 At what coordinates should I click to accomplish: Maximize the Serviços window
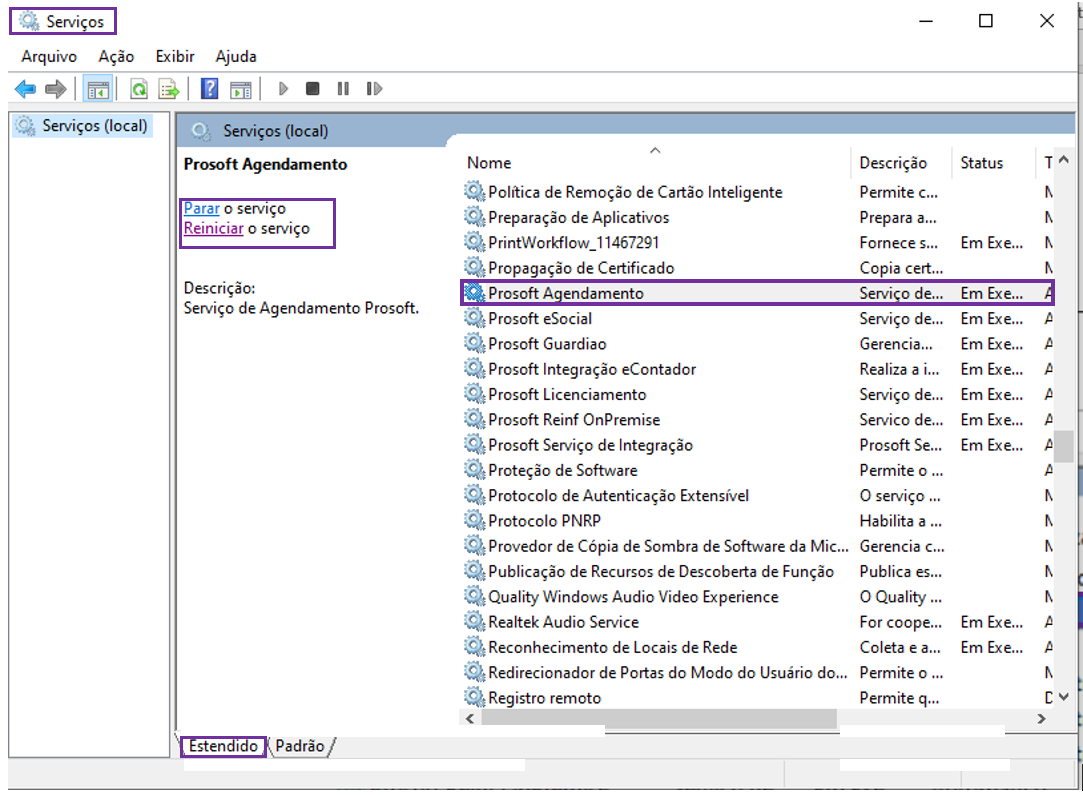click(x=986, y=21)
